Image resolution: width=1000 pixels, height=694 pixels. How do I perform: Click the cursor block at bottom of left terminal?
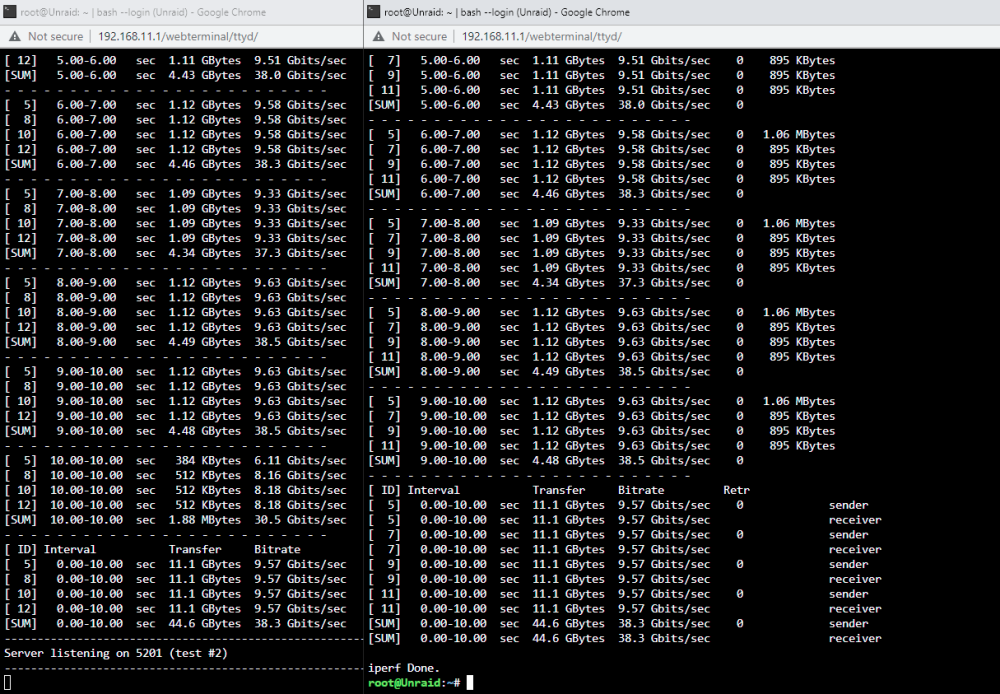[8, 683]
